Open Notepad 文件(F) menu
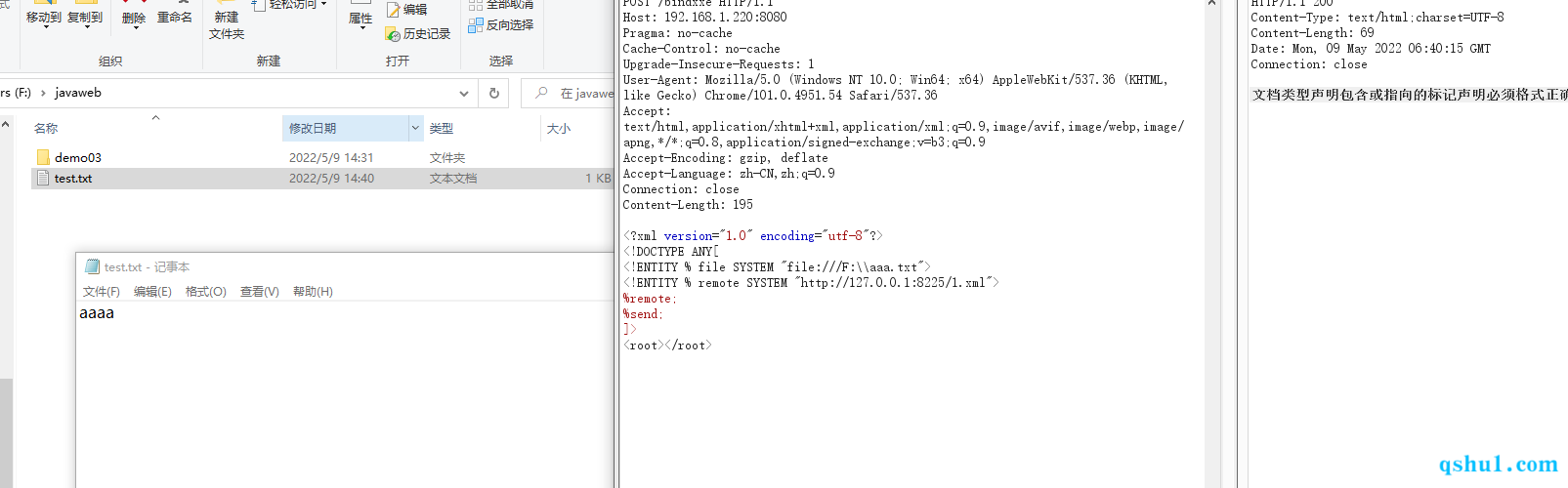 (x=102, y=292)
